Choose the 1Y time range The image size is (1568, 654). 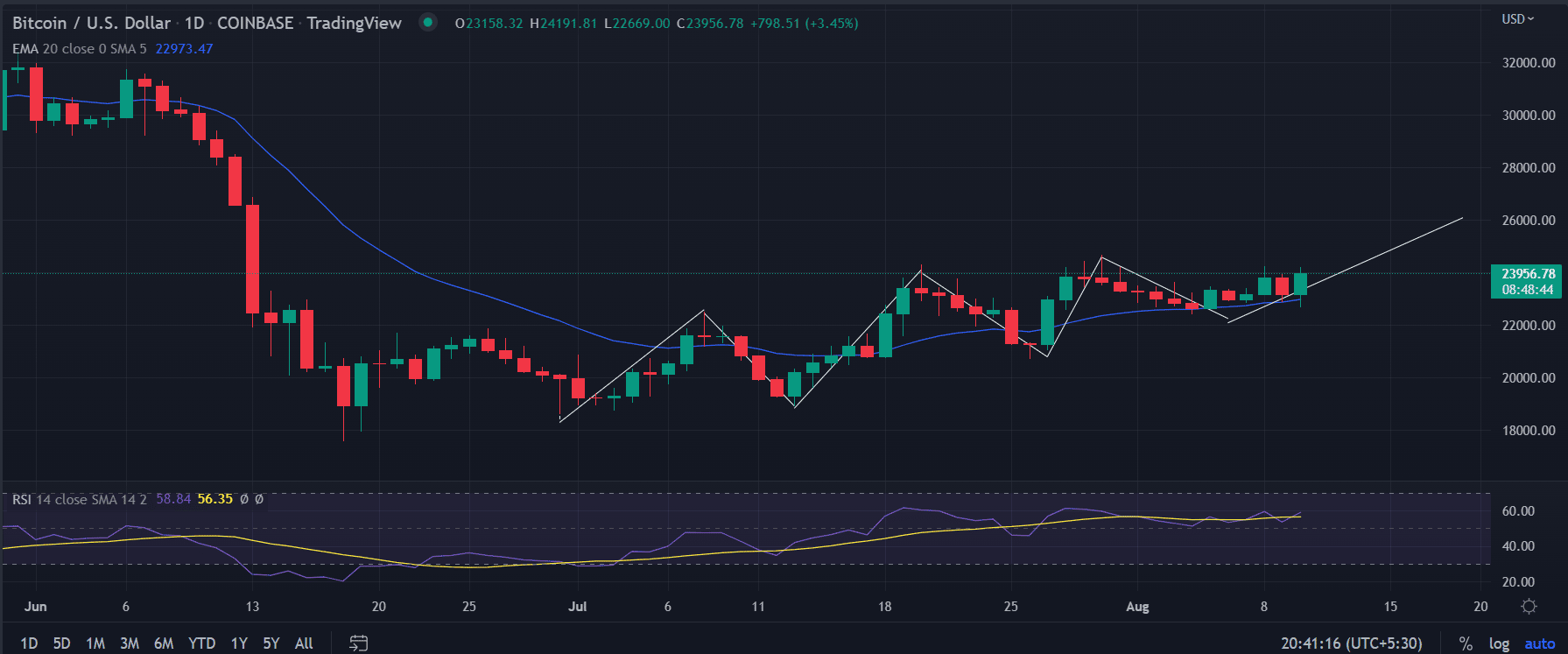coord(239,643)
